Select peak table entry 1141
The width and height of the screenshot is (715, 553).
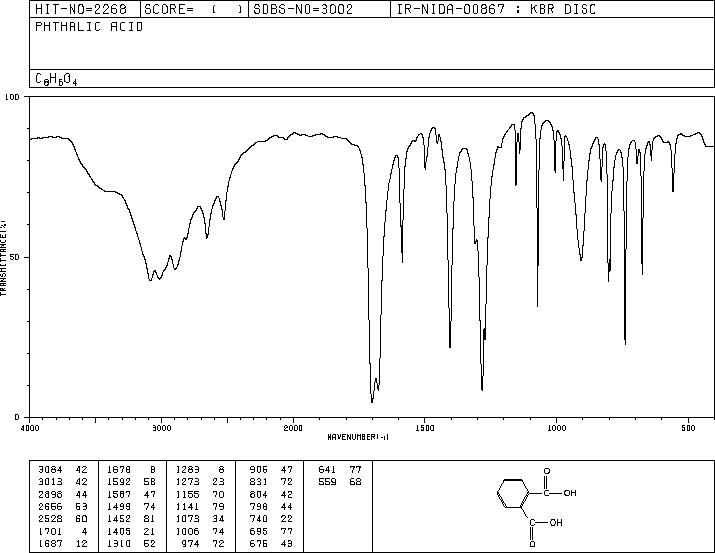(187, 506)
